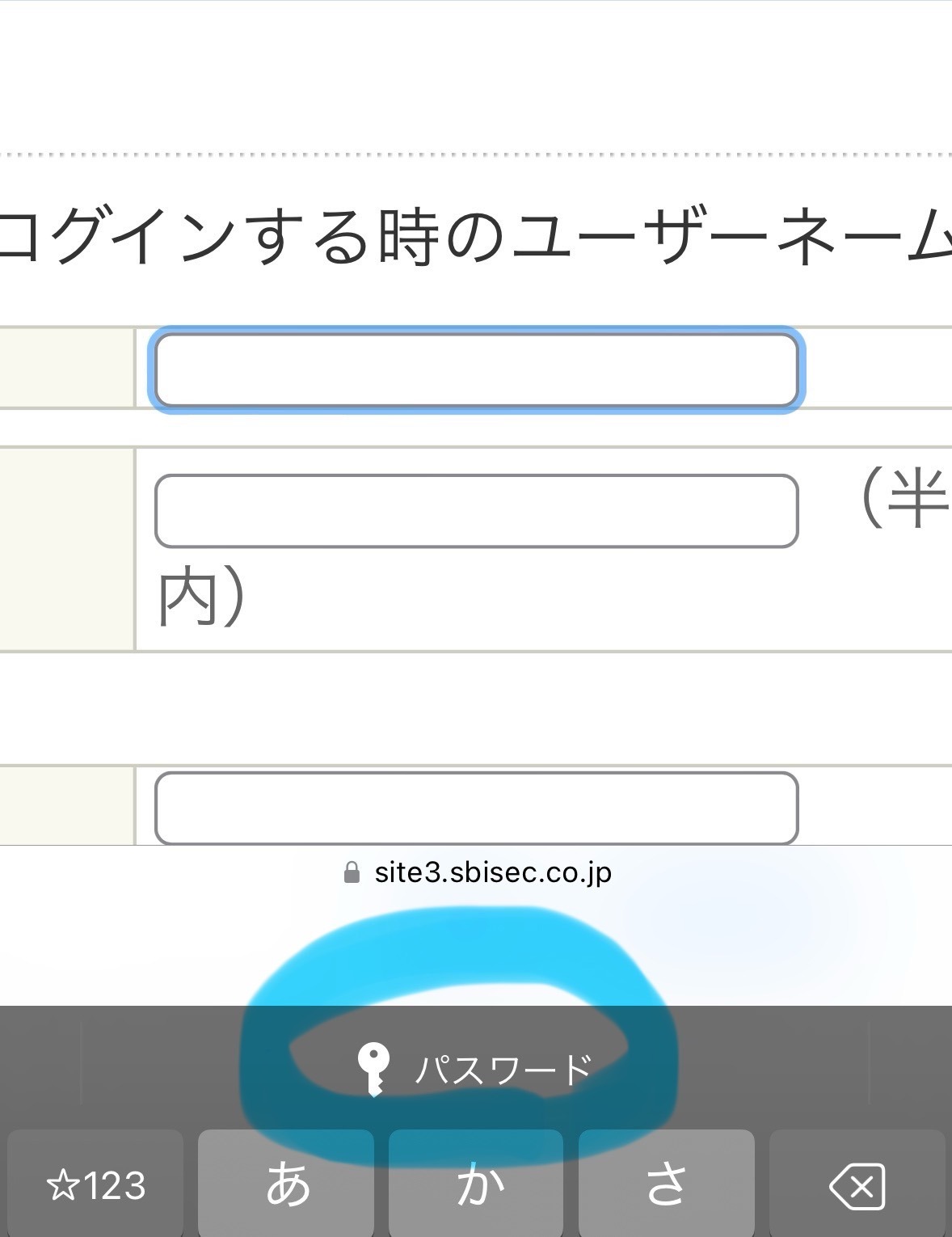The image size is (952, 1237).
Task: Tap the あ keyboard key
Action: coord(286,1185)
